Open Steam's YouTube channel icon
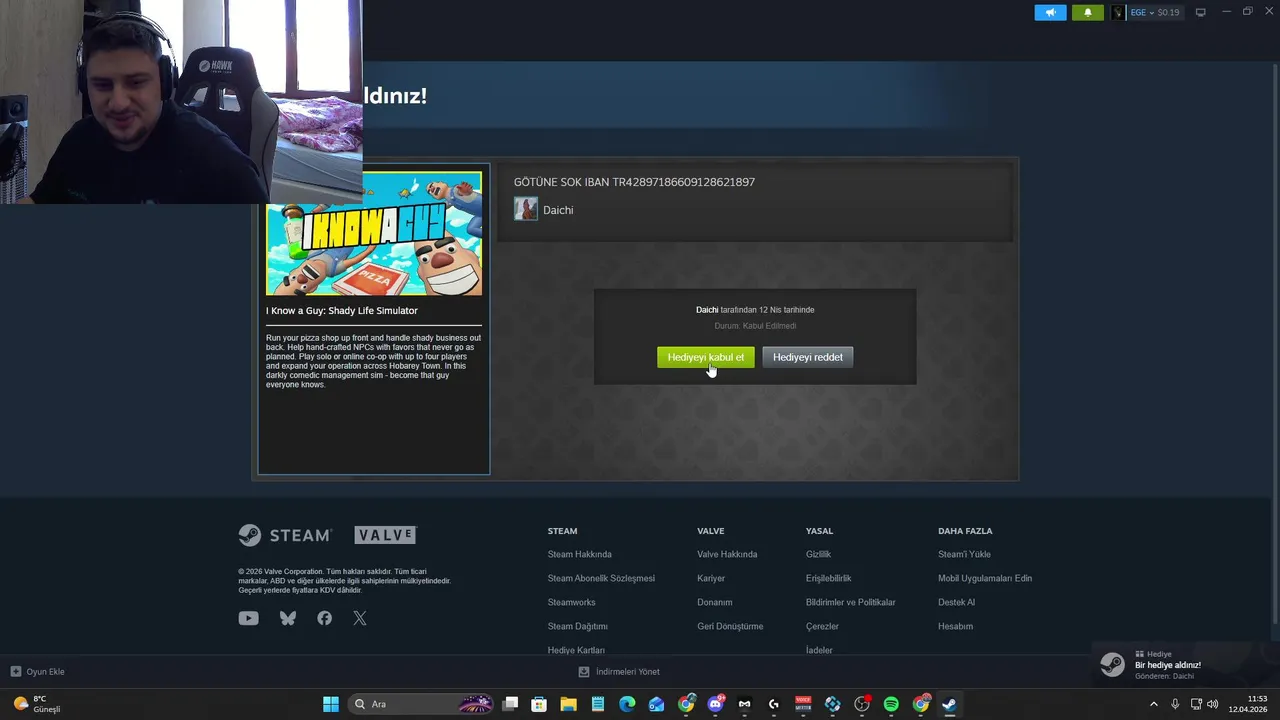Screen dimensions: 1280x720 (x=249, y=618)
